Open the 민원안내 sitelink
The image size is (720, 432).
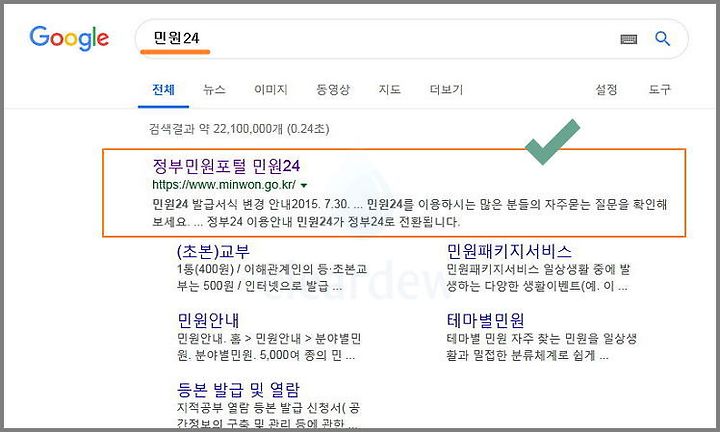click(x=208, y=320)
